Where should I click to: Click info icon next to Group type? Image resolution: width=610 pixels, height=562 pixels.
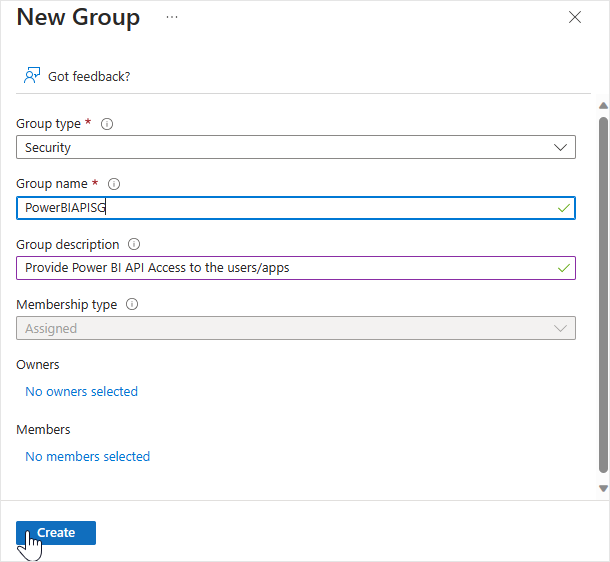point(107,124)
